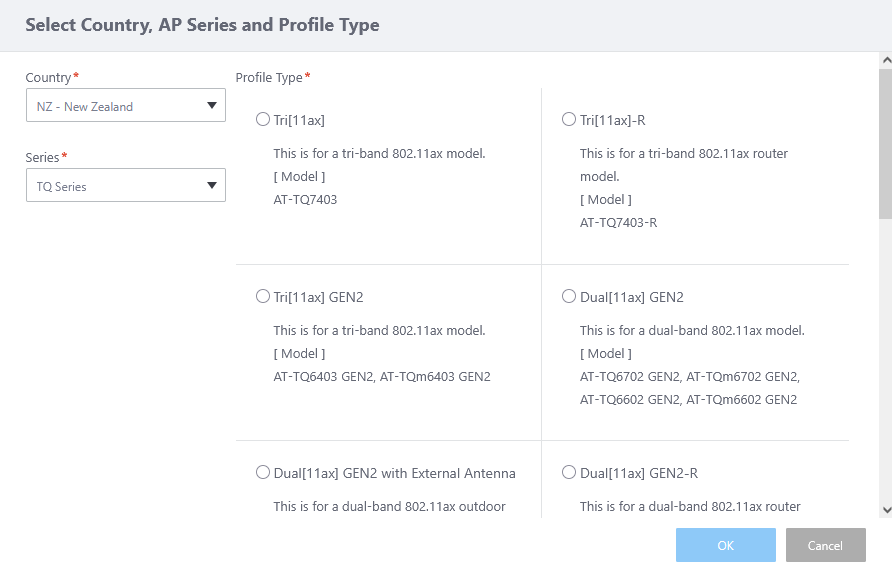Pick the Tri[11ax] GEN2 radio option
This screenshot has height=583, width=892.
(263, 297)
